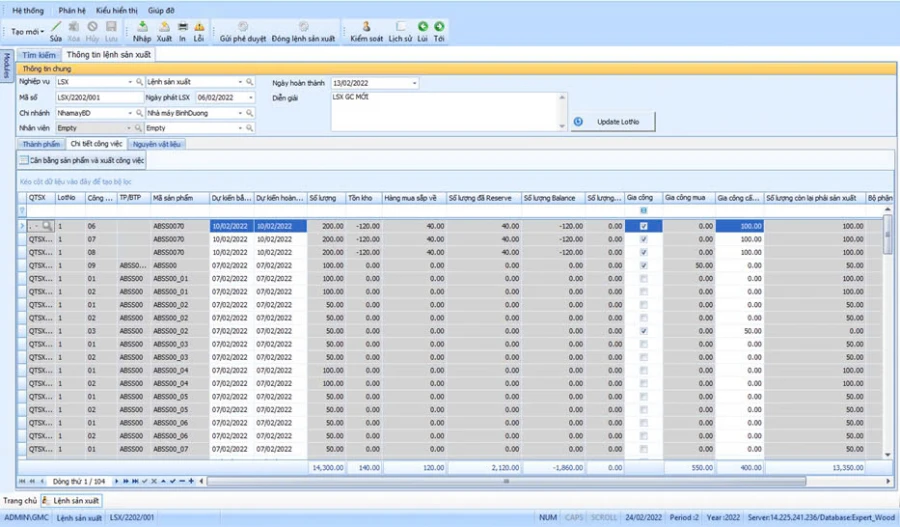Viewport: 900px width, 527px height.
Task: Go to Trang chủ bottom tab
Action: [x=20, y=501]
